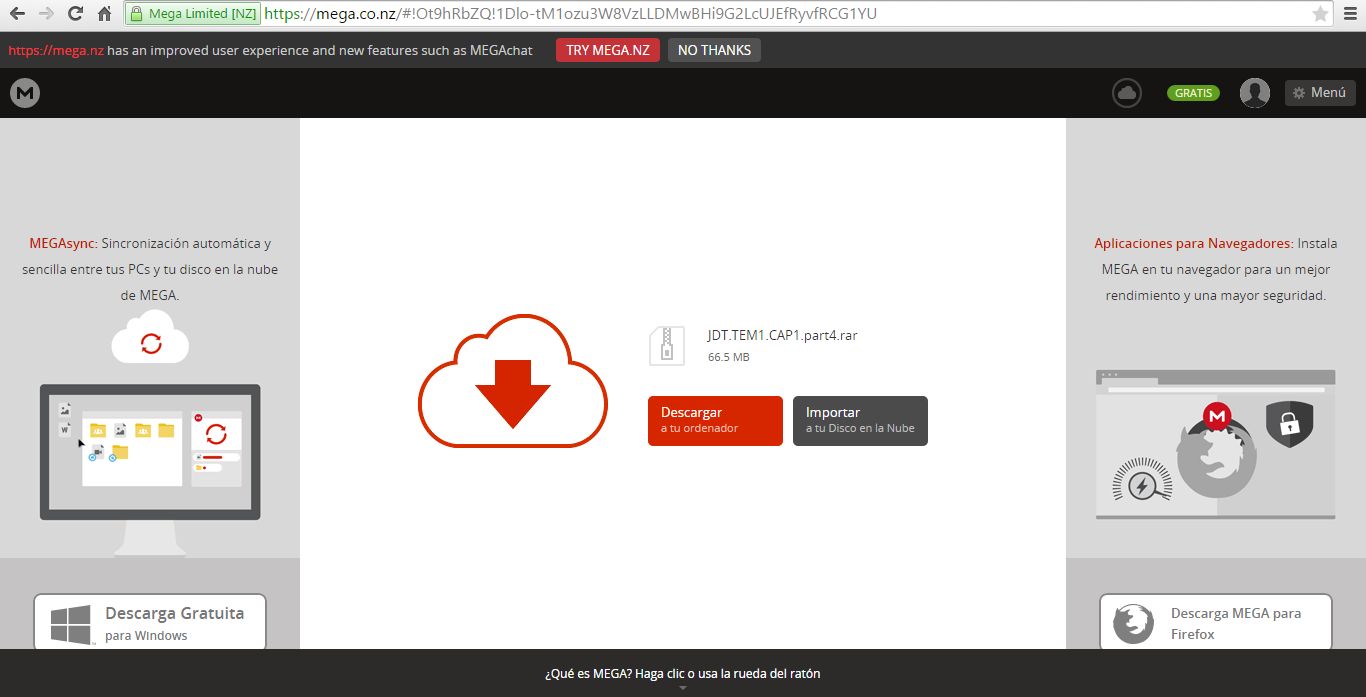Click the green GRATIS account badge
The image size is (1366, 697).
click(1193, 93)
